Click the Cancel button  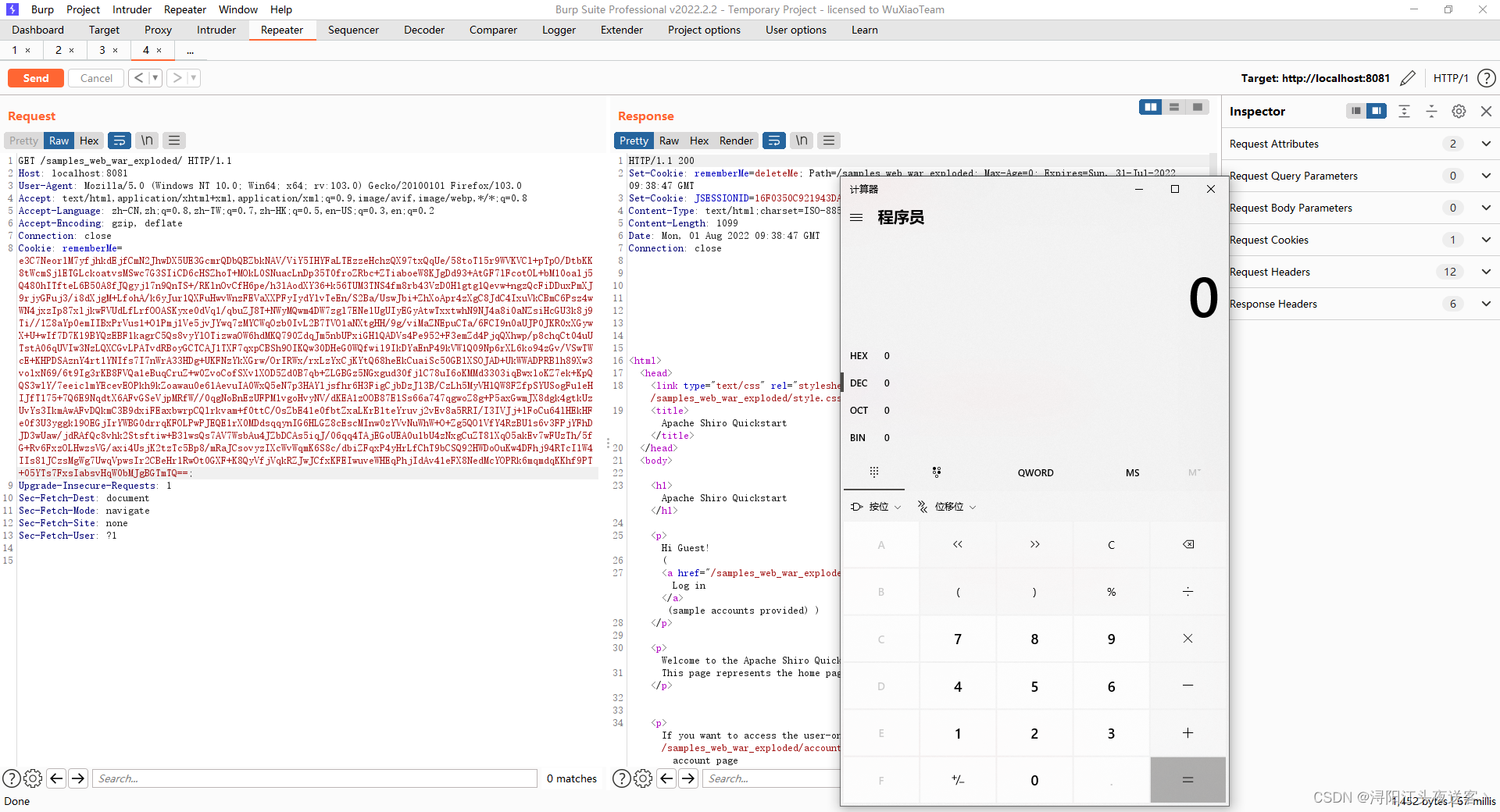pyautogui.click(x=96, y=78)
